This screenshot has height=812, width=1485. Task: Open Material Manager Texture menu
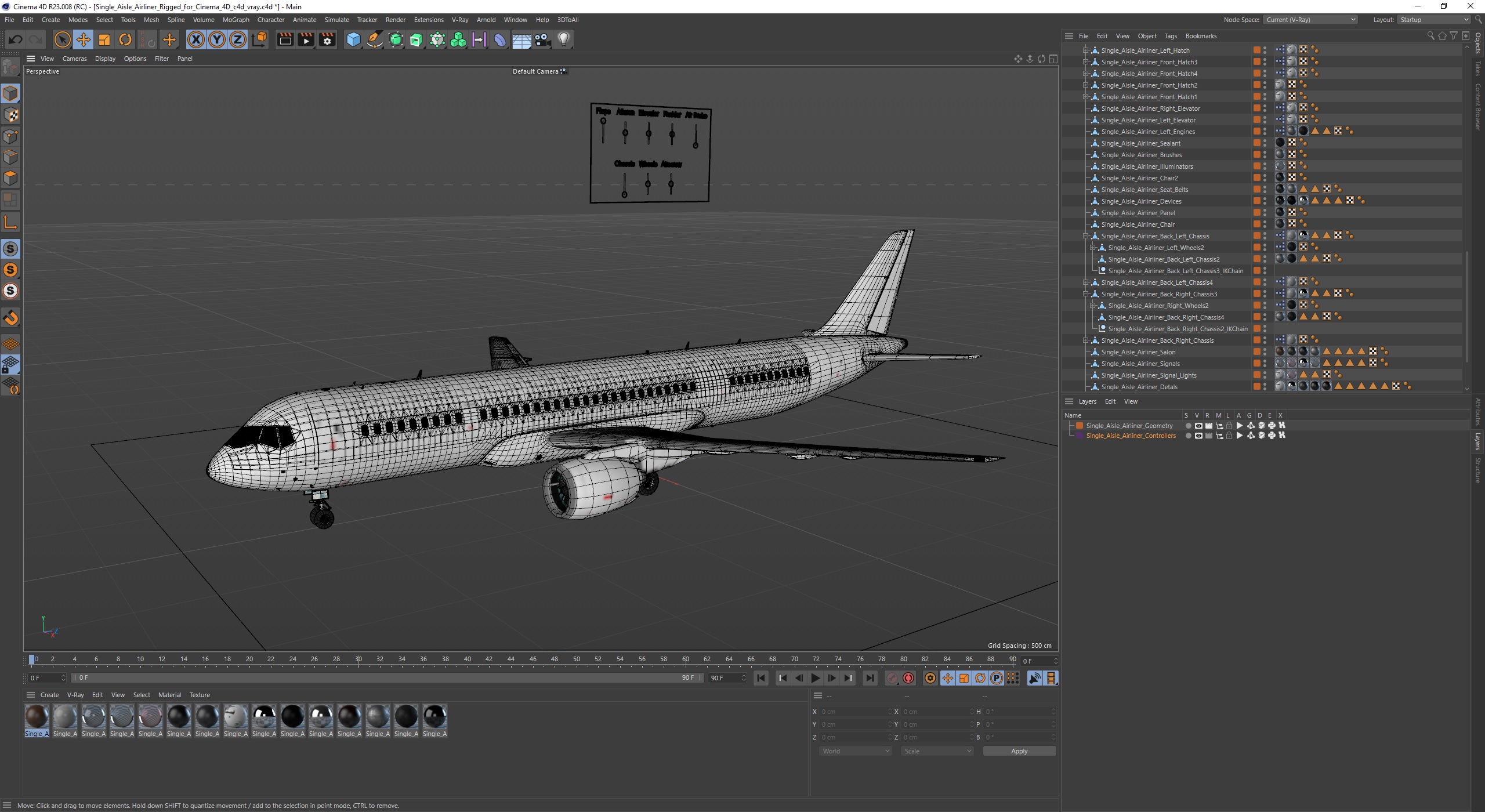pos(200,695)
